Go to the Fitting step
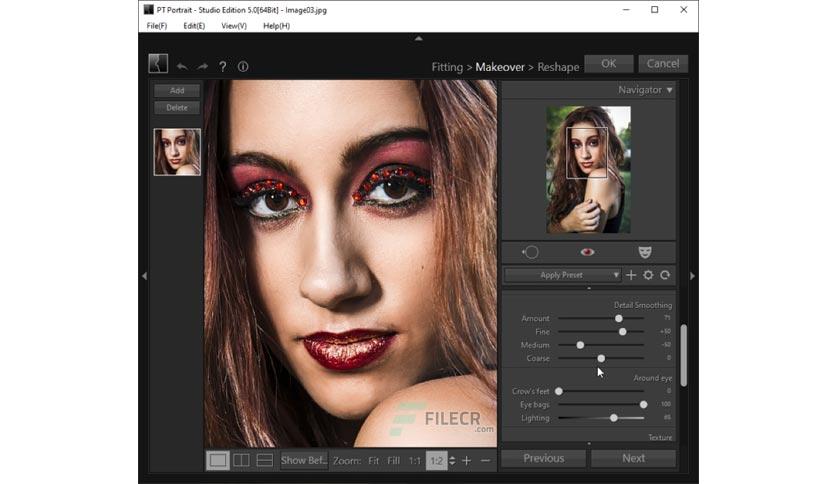 447,67
